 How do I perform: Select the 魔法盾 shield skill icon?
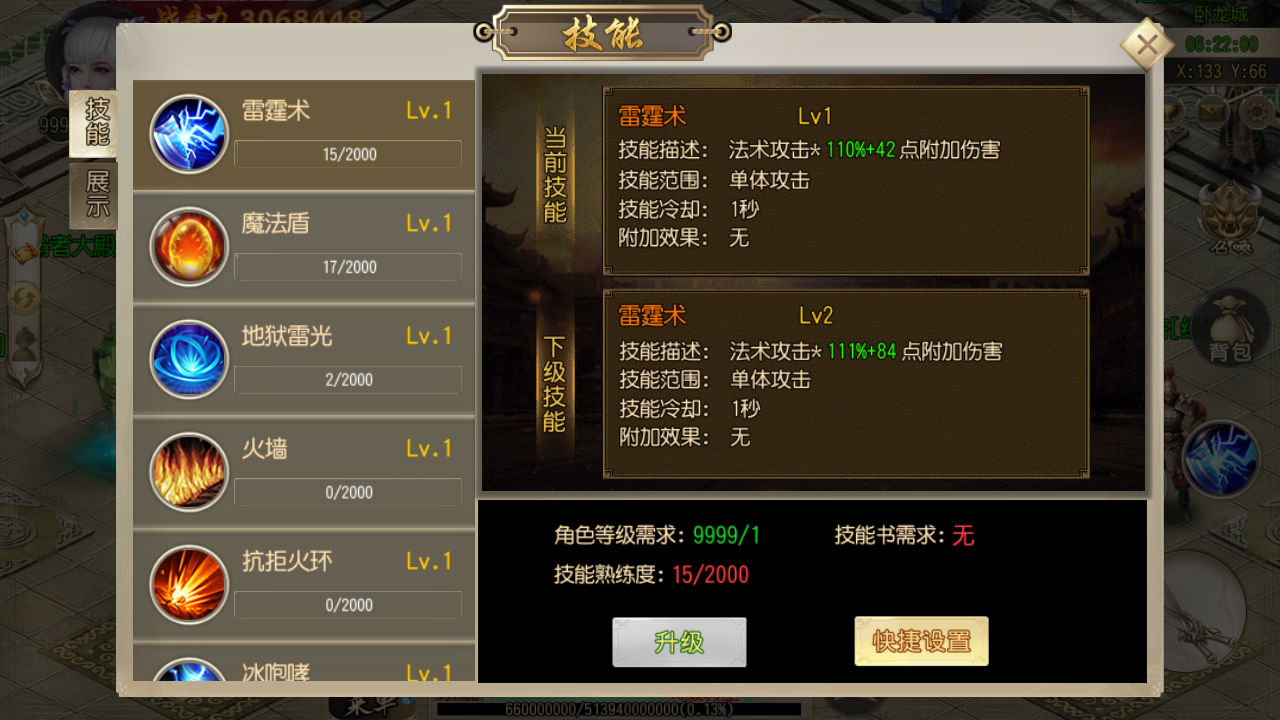[x=189, y=247]
